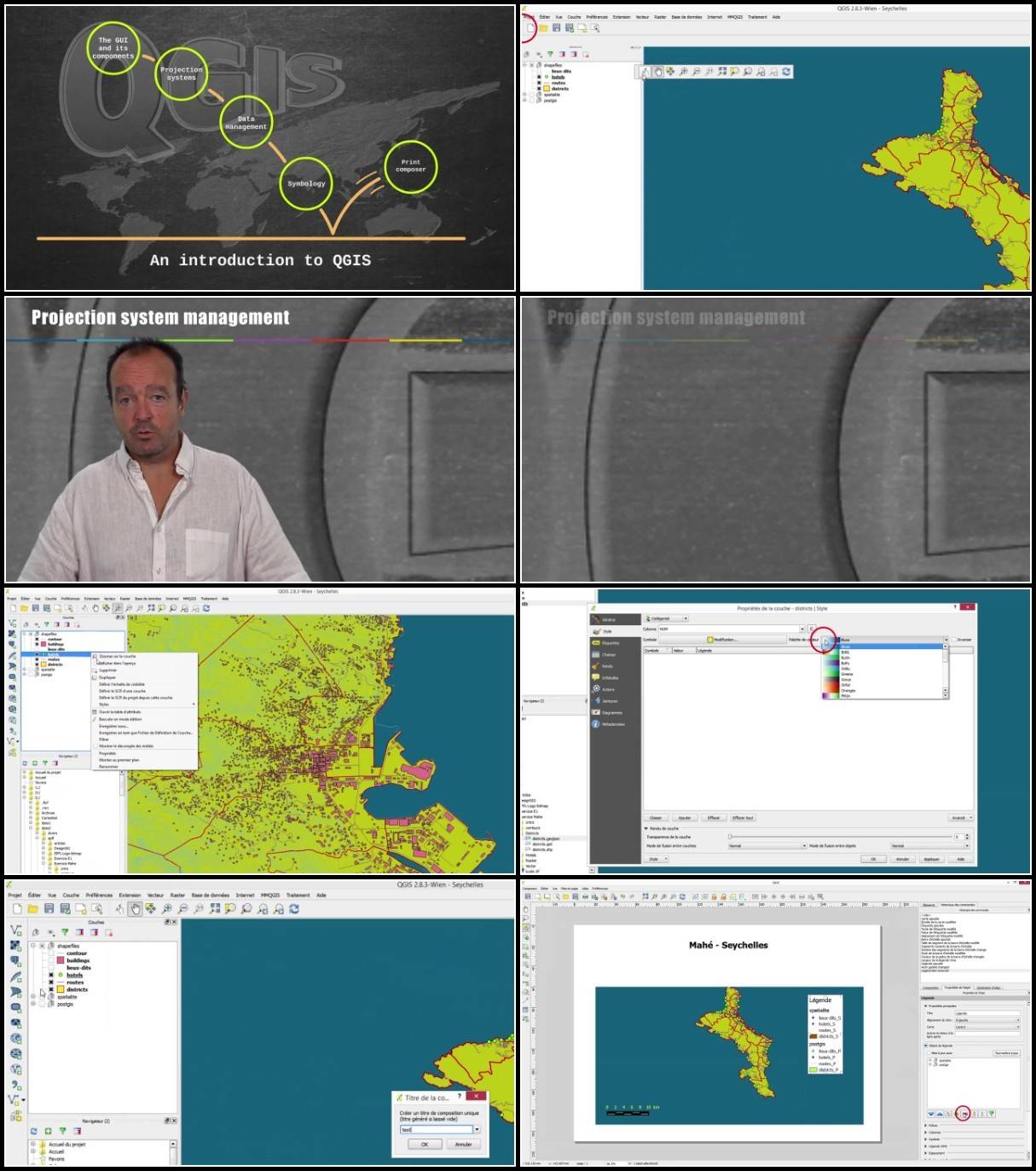Click Add PostGIS layer icon in 'Titre de la co...' frame
1036x1171 pixels.
(15, 961)
